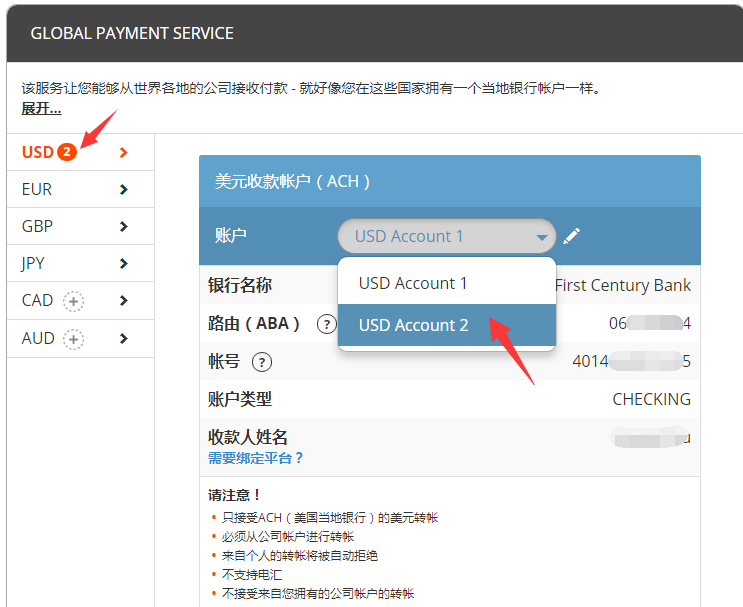743x607 pixels.
Task: Click the pencil edit icon beside account dropdown
Action: pos(571,236)
